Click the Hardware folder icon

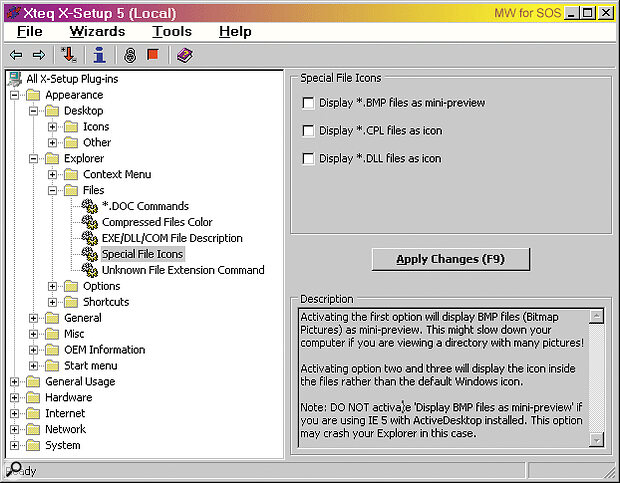pyautogui.click(x=33, y=397)
